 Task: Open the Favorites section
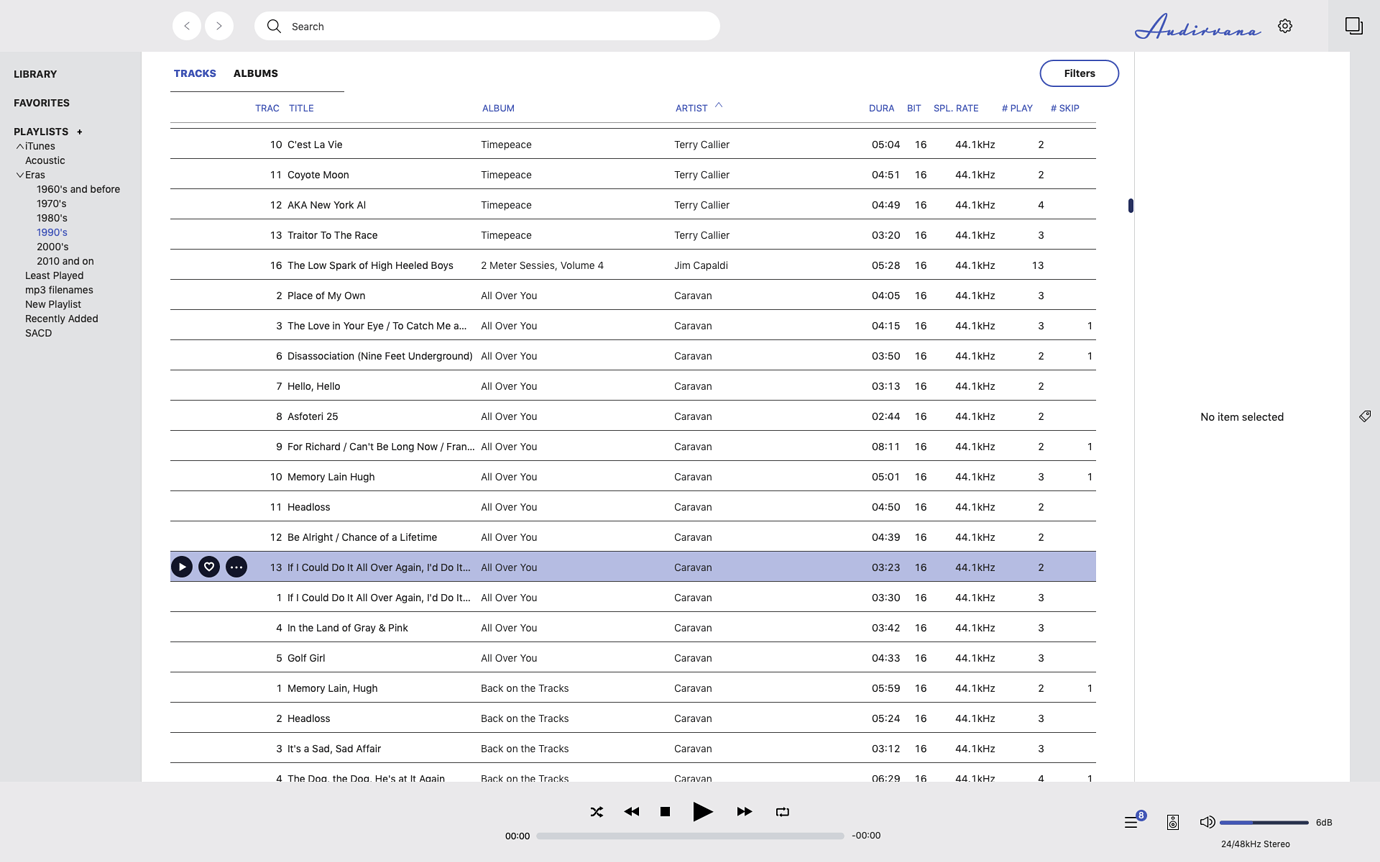(42, 103)
